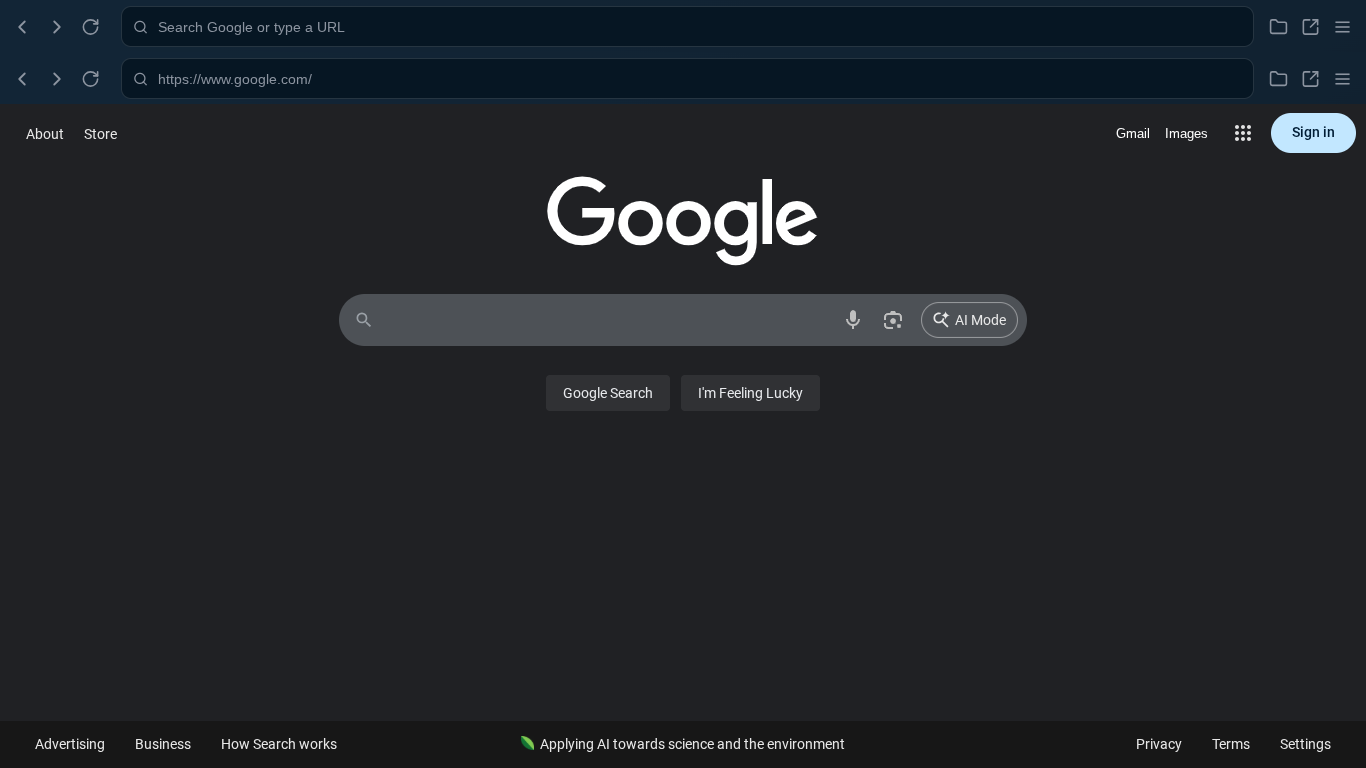Click the Sign in button
This screenshot has height=768, width=1366.
pyautogui.click(x=1313, y=133)
